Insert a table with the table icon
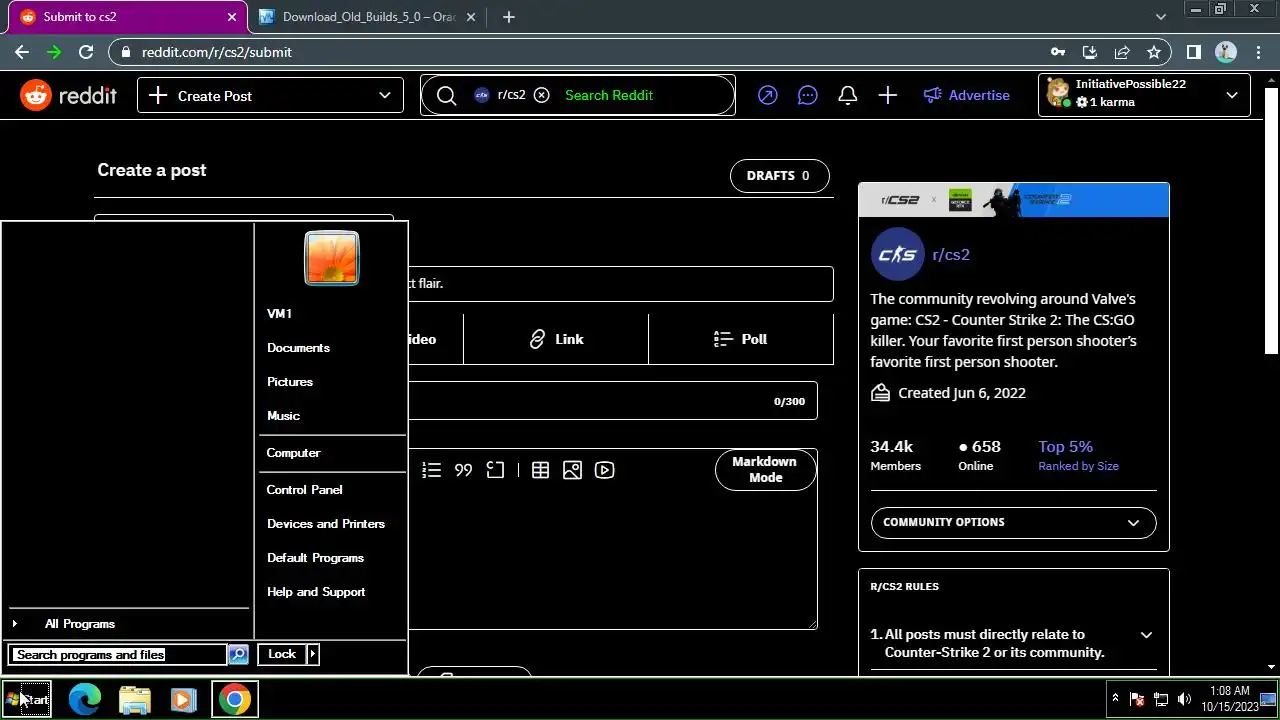 click(540, 470)
